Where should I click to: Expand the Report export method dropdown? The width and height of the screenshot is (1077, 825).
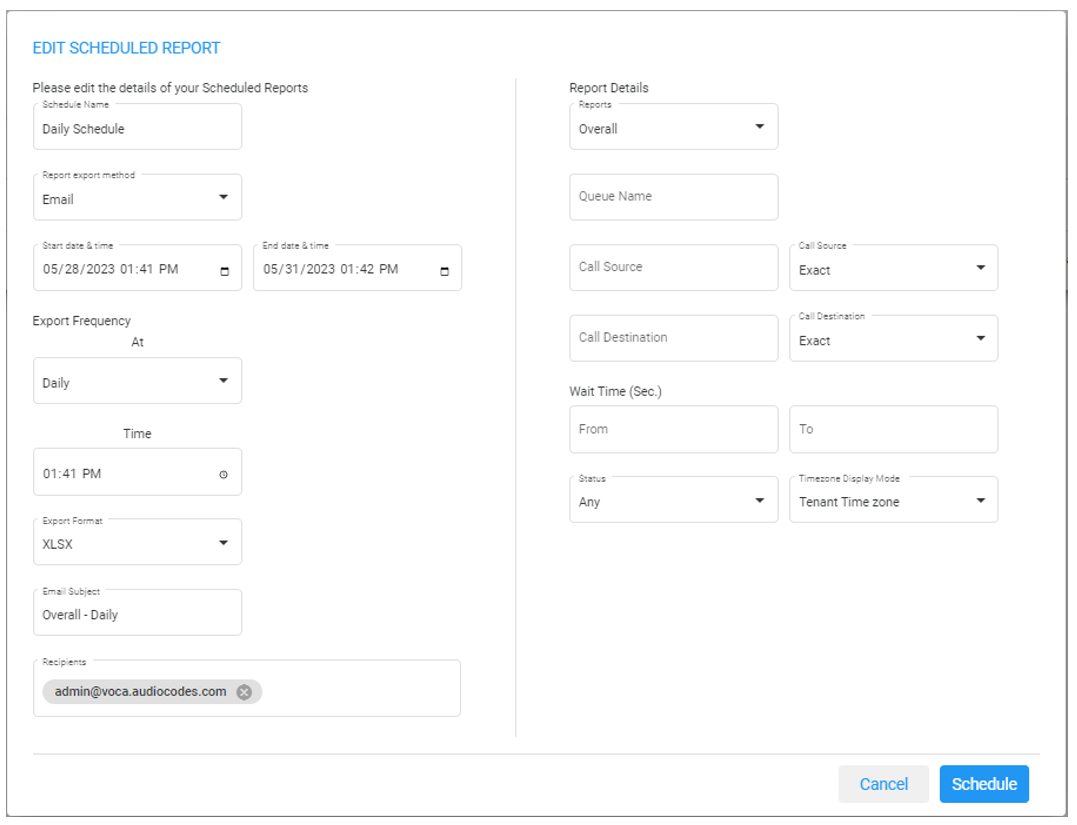click(x=223, y=198)
